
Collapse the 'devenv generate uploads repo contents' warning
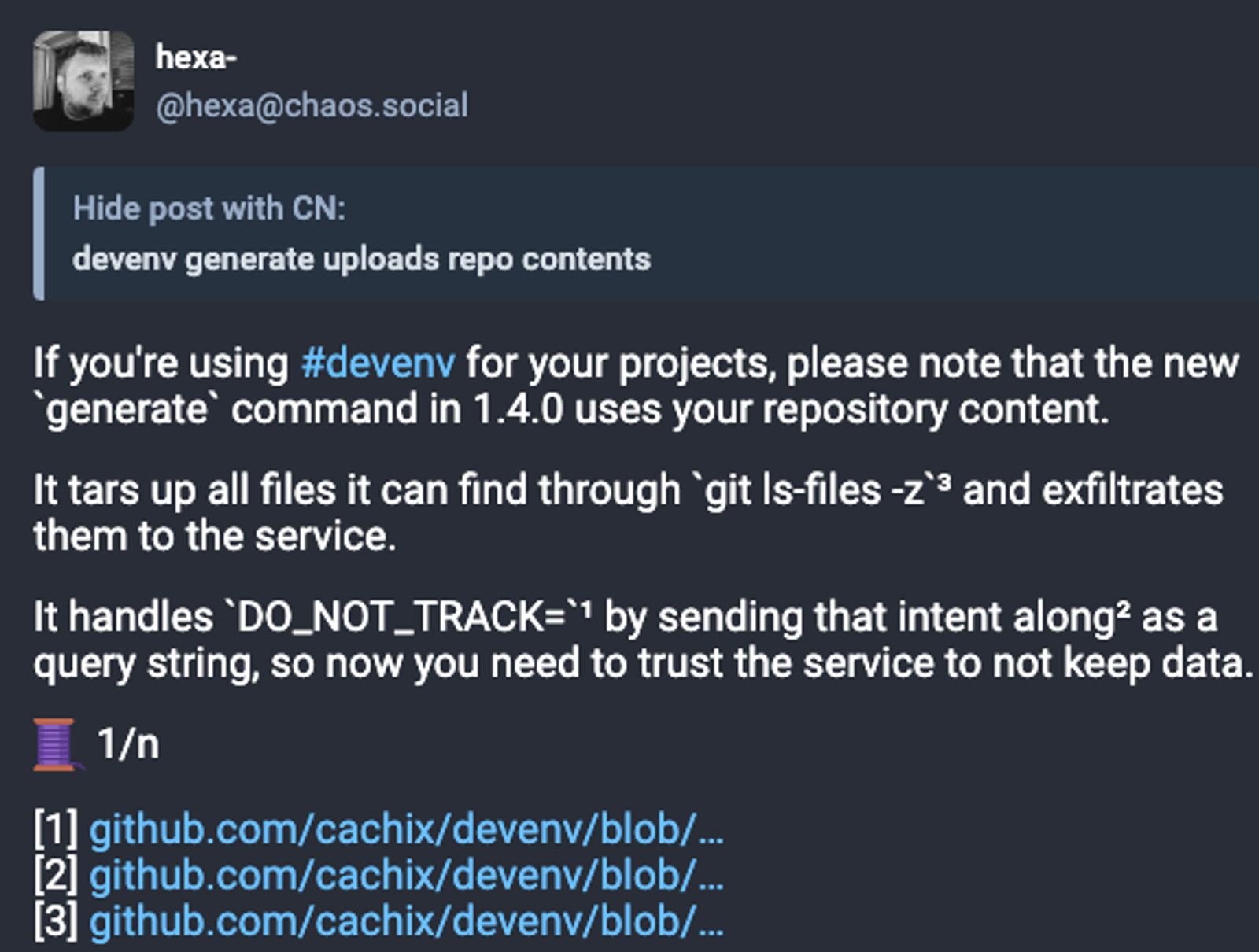click(361, 259)
